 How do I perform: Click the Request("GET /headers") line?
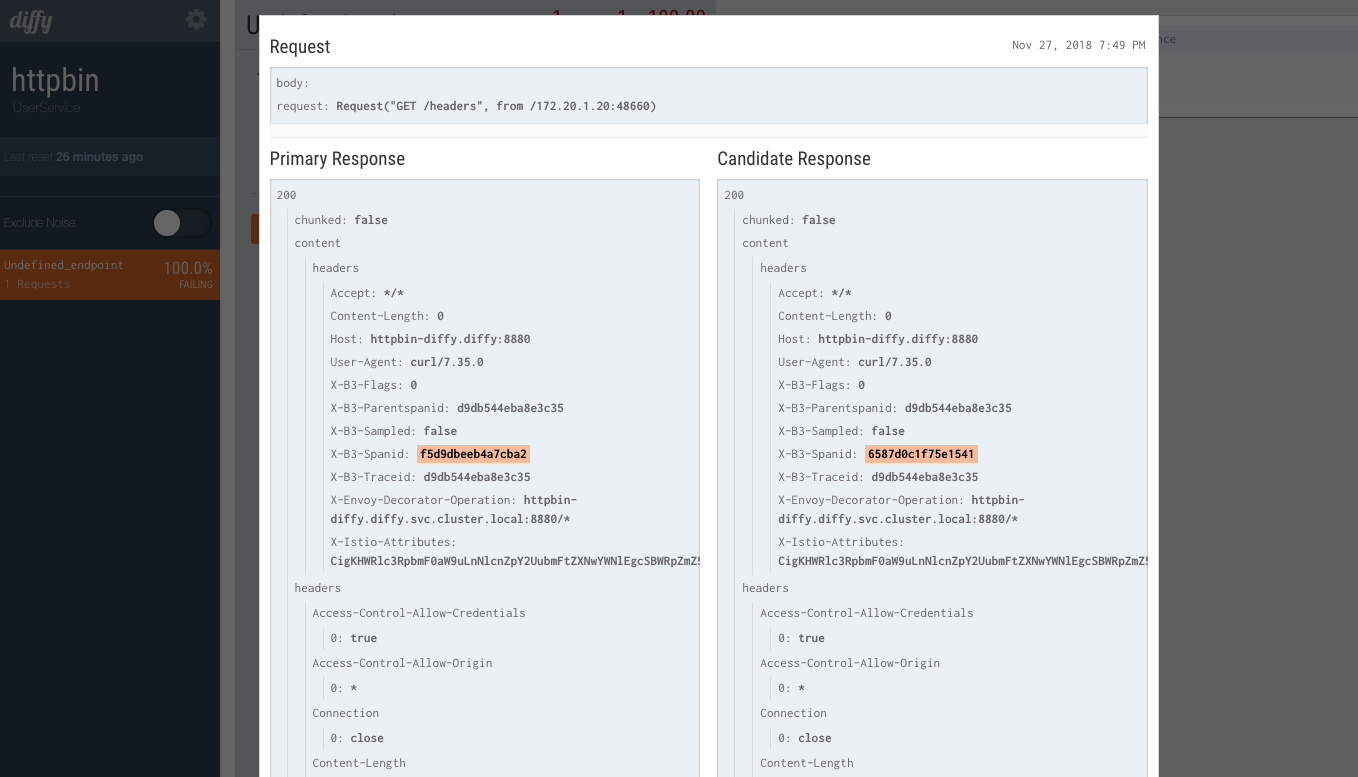(466, 106)
